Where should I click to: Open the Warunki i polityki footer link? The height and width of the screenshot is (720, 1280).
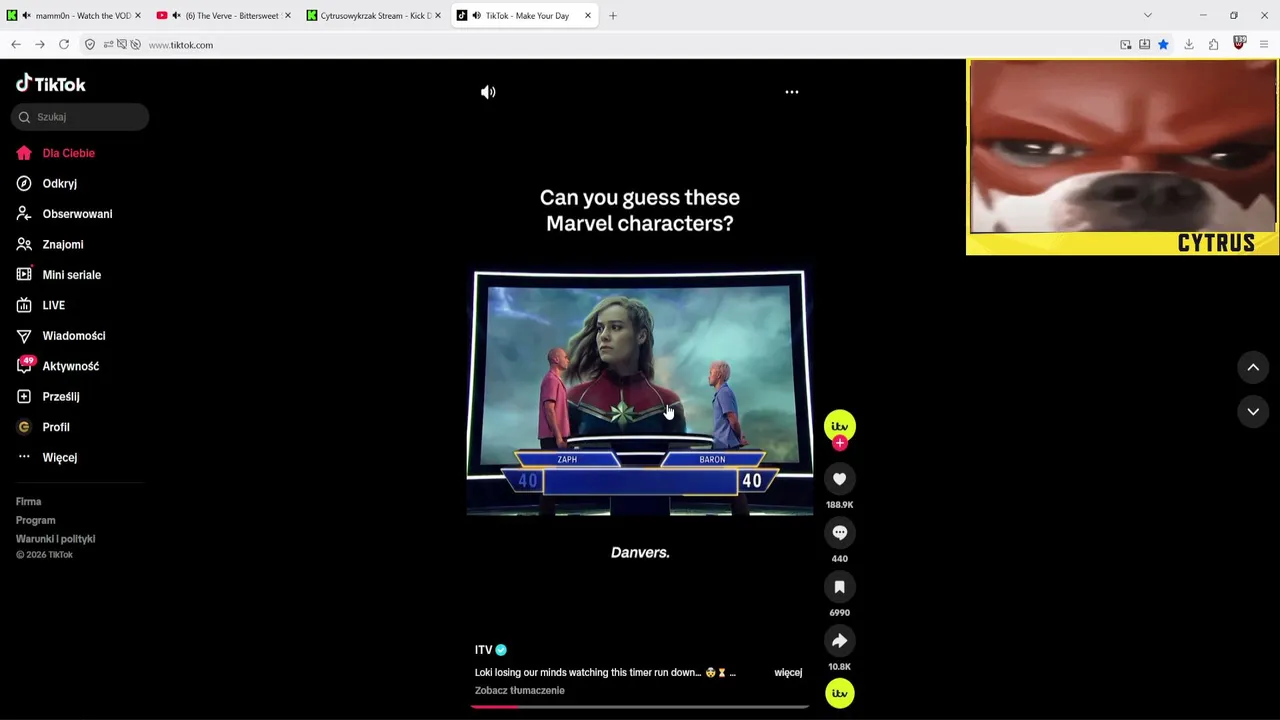pyautogui.click(x=55, y=539)
